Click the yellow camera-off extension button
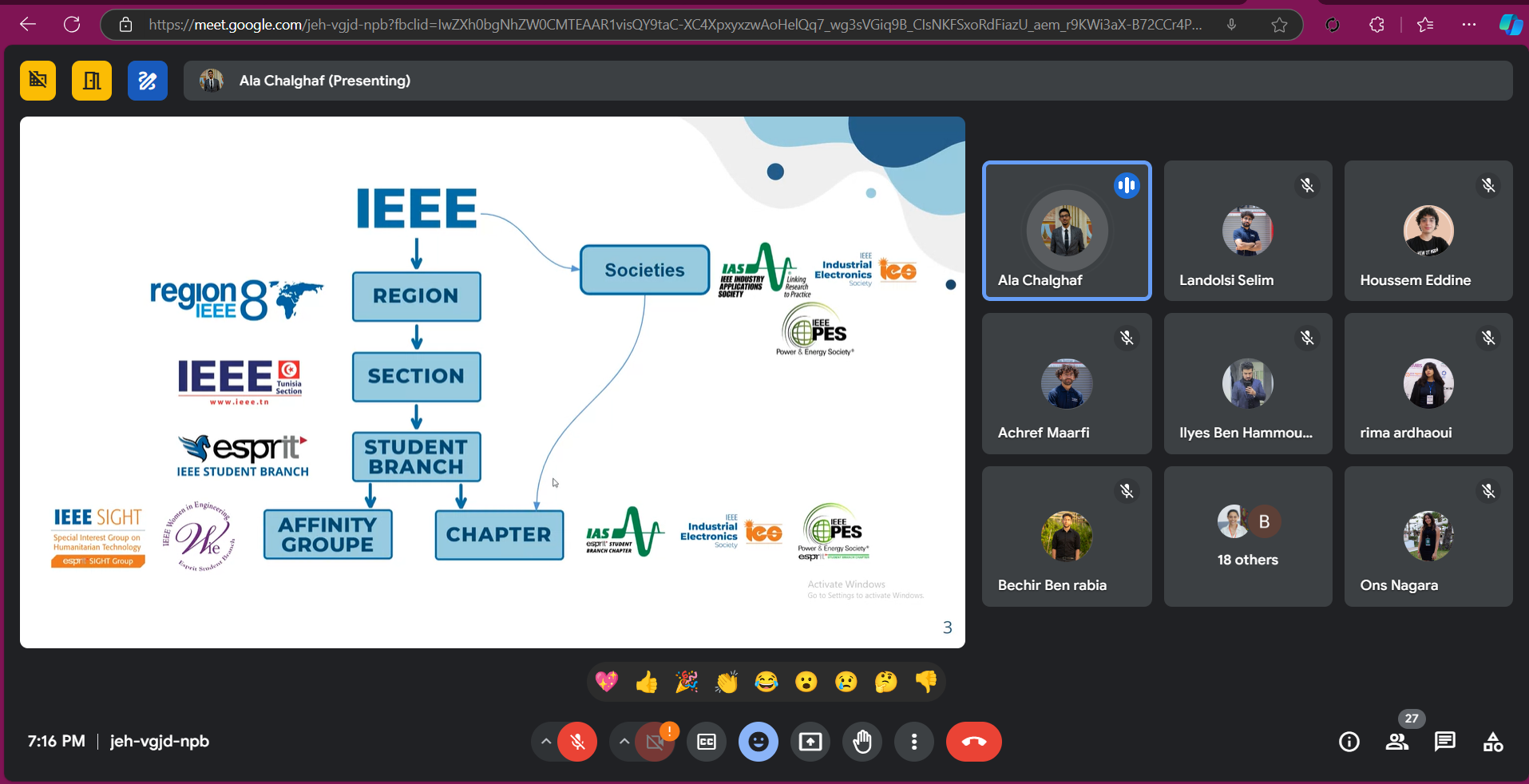The image size is (1529, 784). coord(38,81)
